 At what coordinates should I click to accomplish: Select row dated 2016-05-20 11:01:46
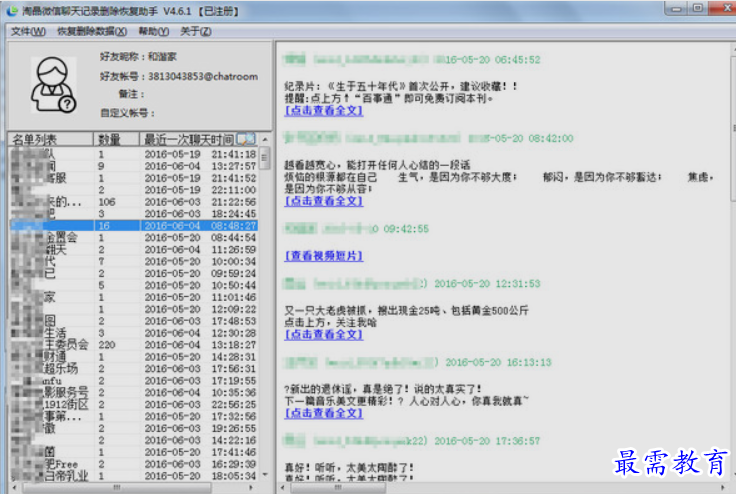[134, 298]
